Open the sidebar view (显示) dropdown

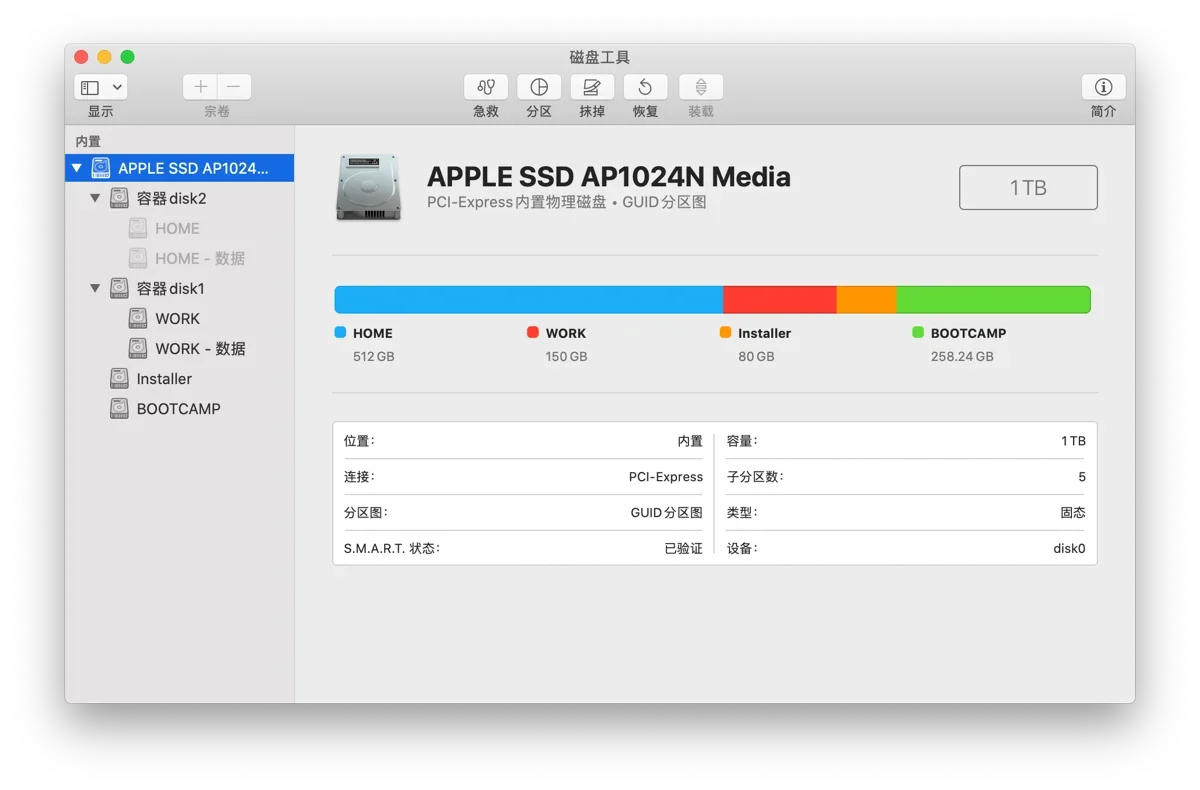pyautogui.click(x=101, y=87)
